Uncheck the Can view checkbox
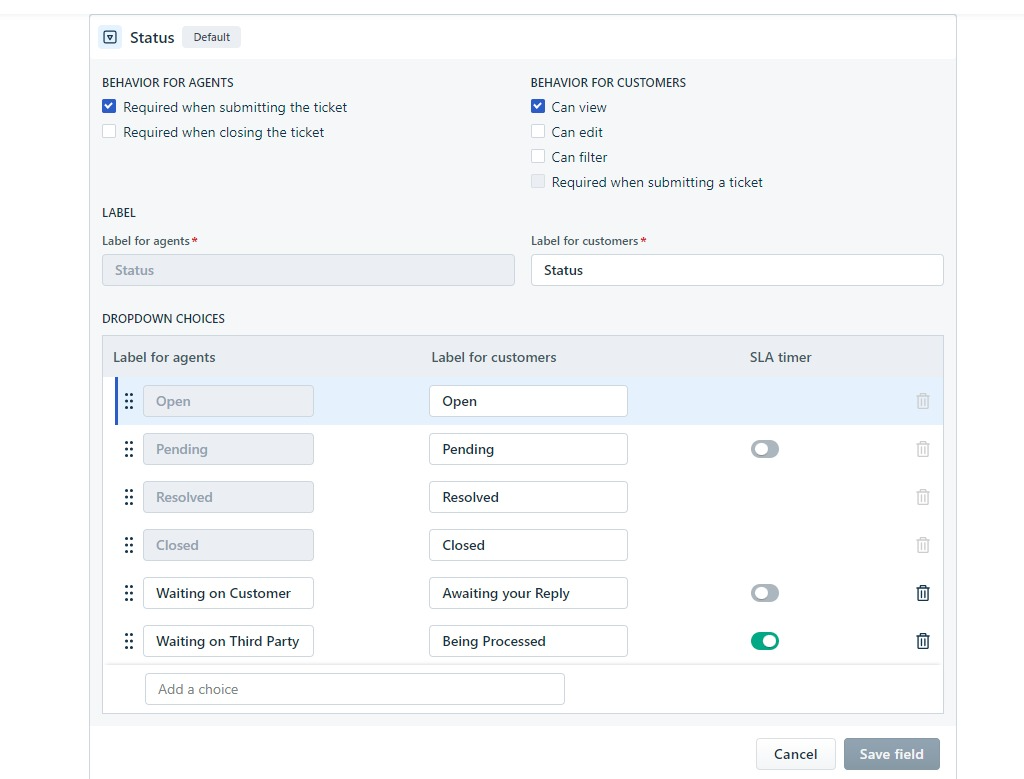1024x779 pixels. pos(537,106)
